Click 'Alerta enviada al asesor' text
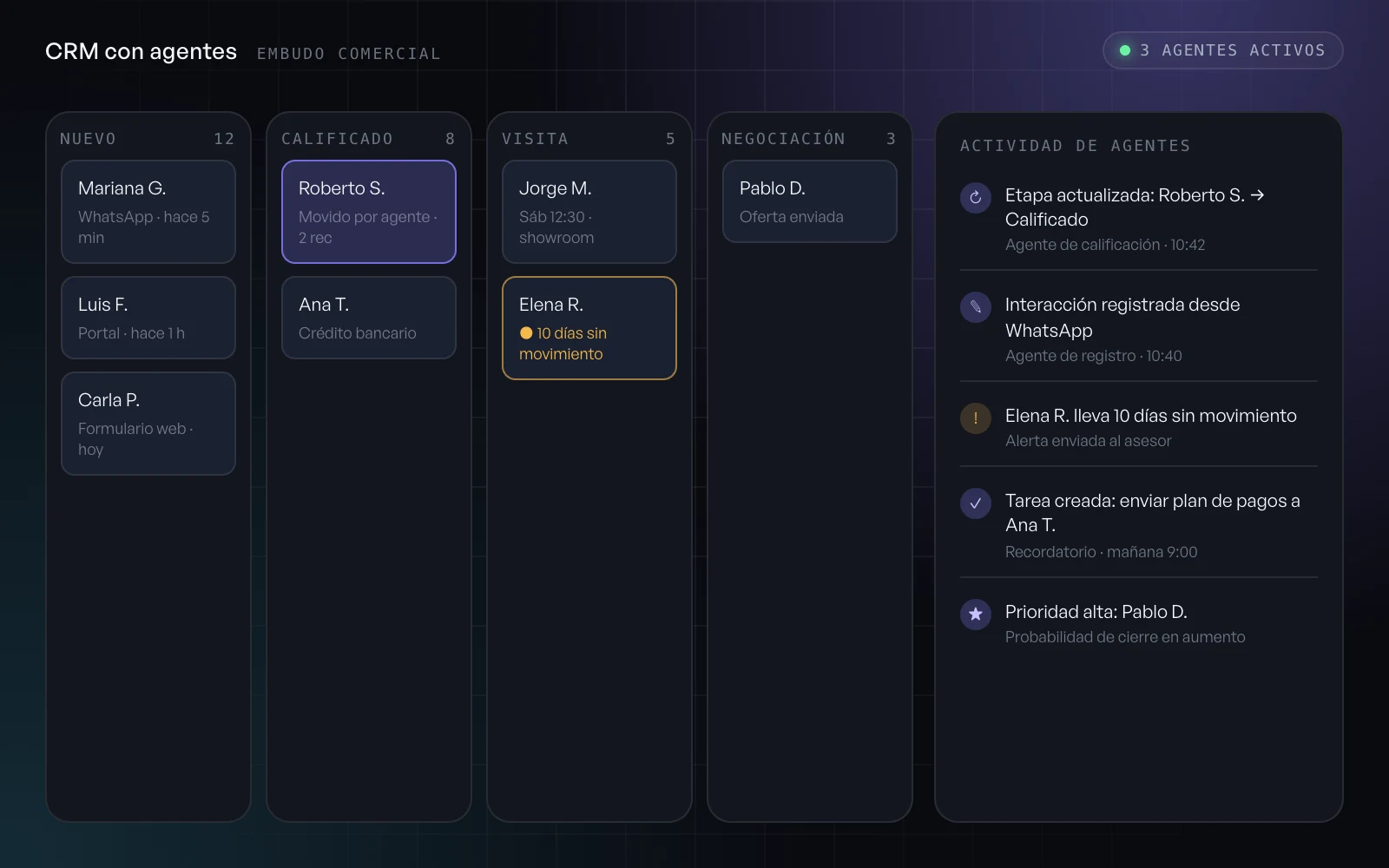The height and width of the screenshot is (868, 1389). (1089, 441)
